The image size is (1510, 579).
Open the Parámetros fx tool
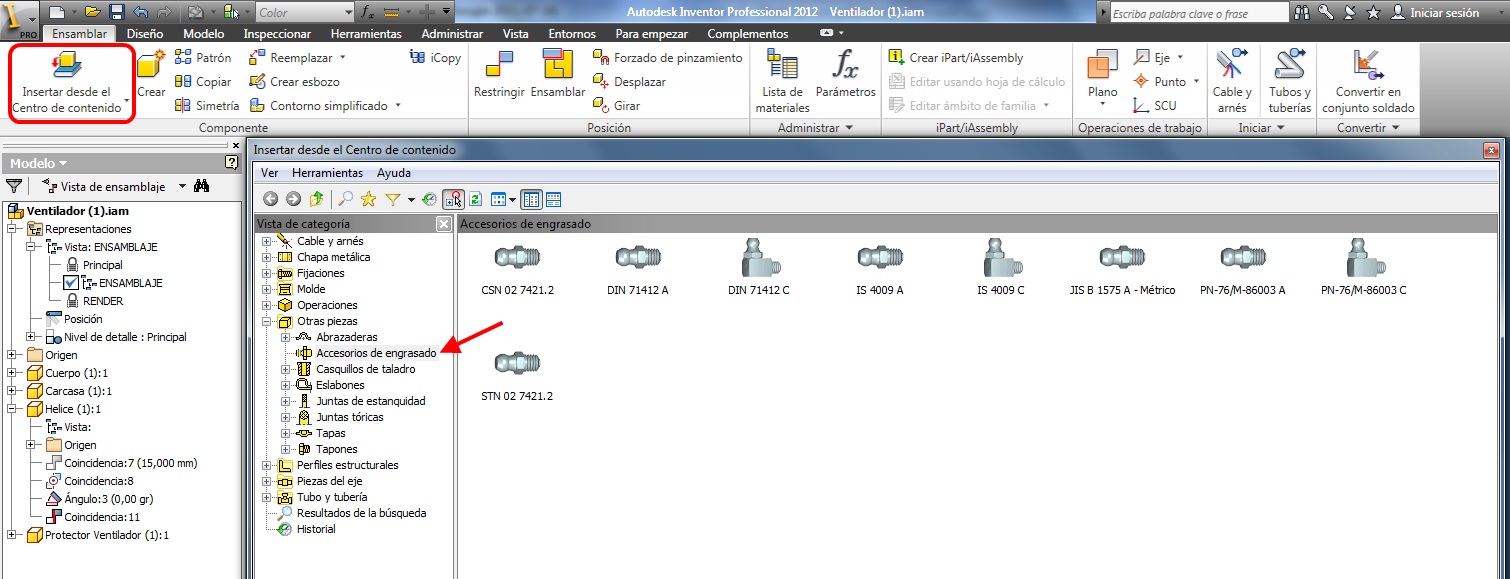click(x=846, y=74)
